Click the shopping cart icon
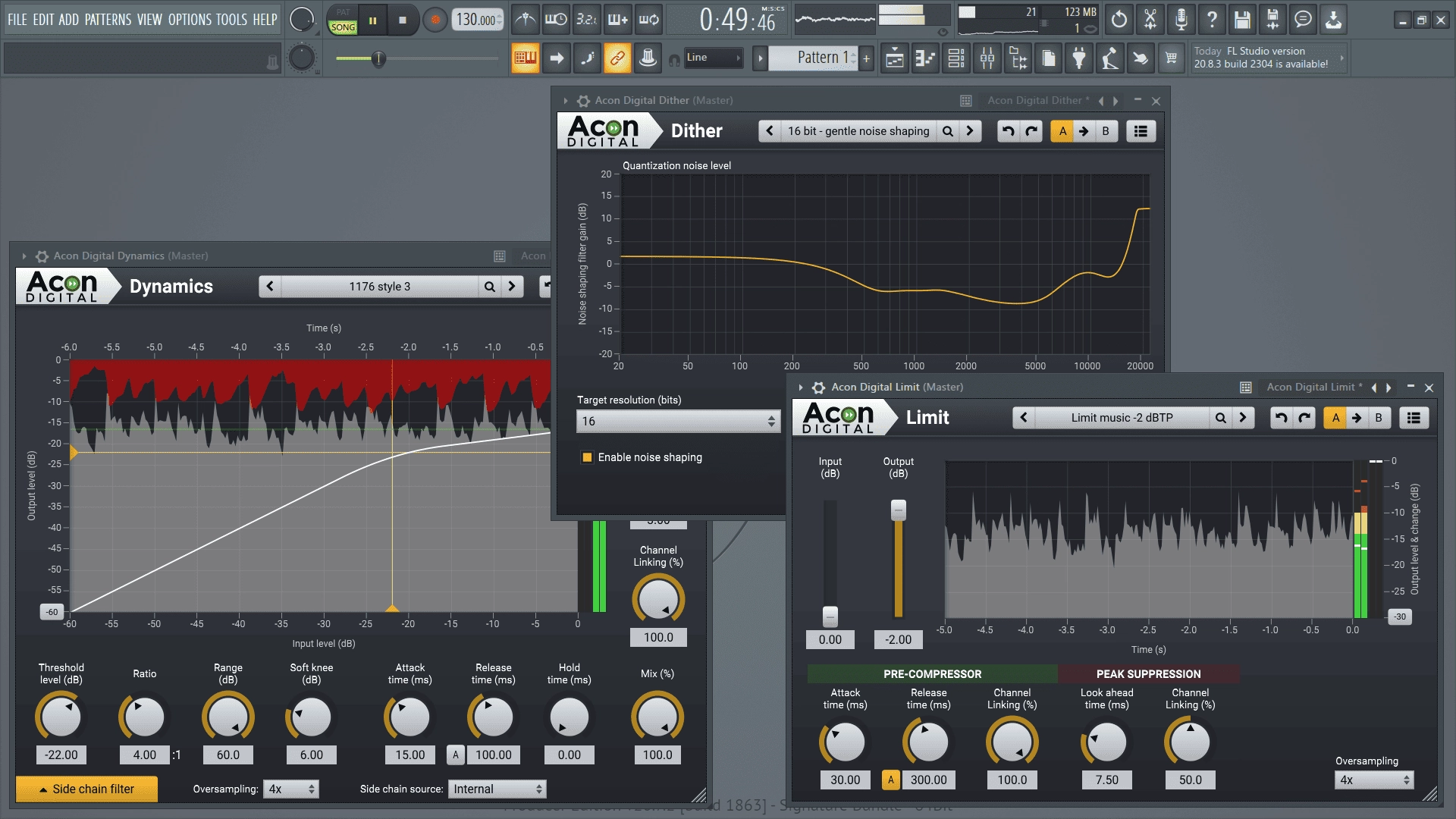1456x819 pixels. click(1172, 58)
